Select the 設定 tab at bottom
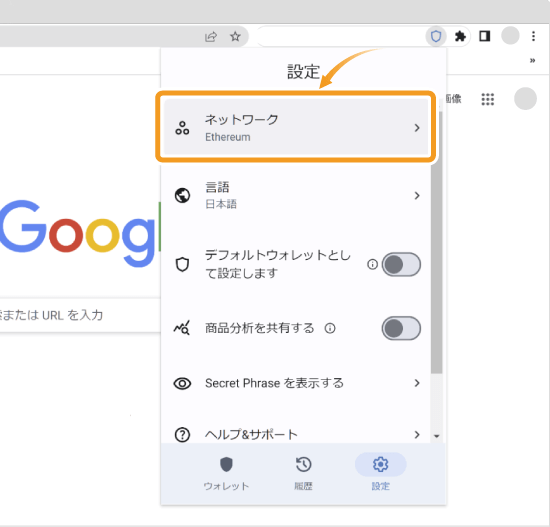This screenshot has width=550, height=527. click(x=381, y=473)
